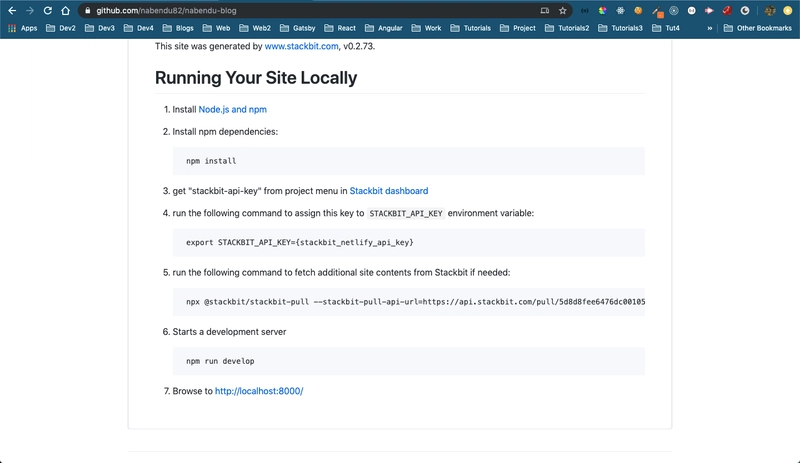Click the red ruby extension icon
This screenshot has height=463, width=800.
[x=727, y=10]
